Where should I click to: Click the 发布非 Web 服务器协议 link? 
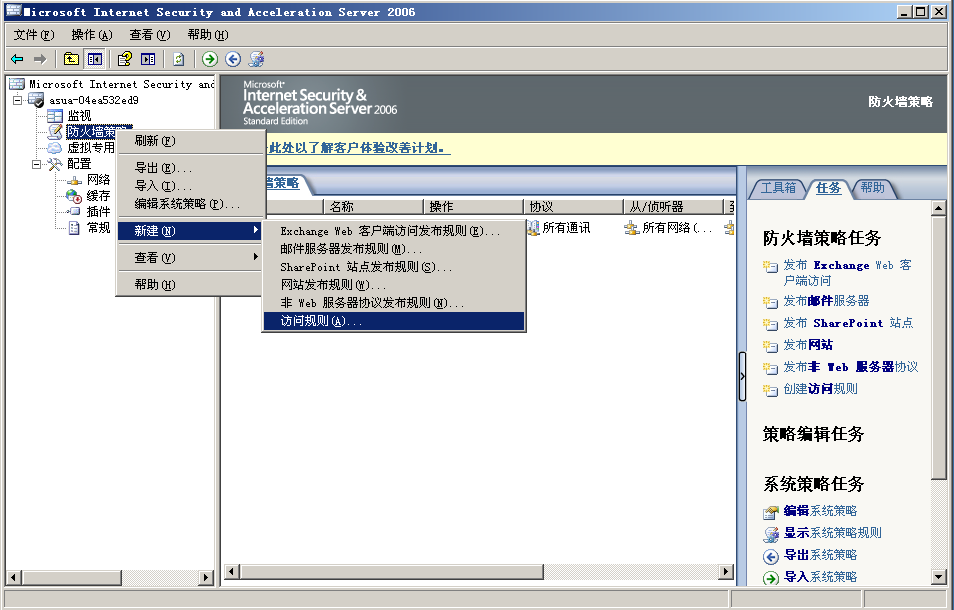[x=851, y=367]
